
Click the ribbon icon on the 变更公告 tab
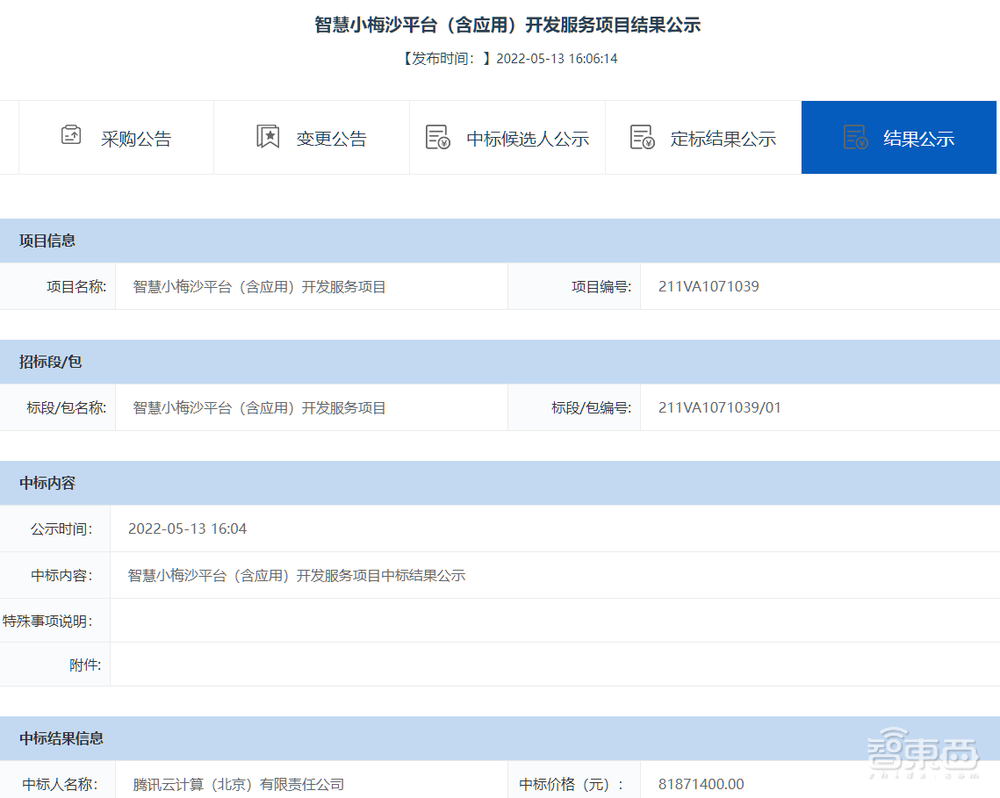[267, 134]
